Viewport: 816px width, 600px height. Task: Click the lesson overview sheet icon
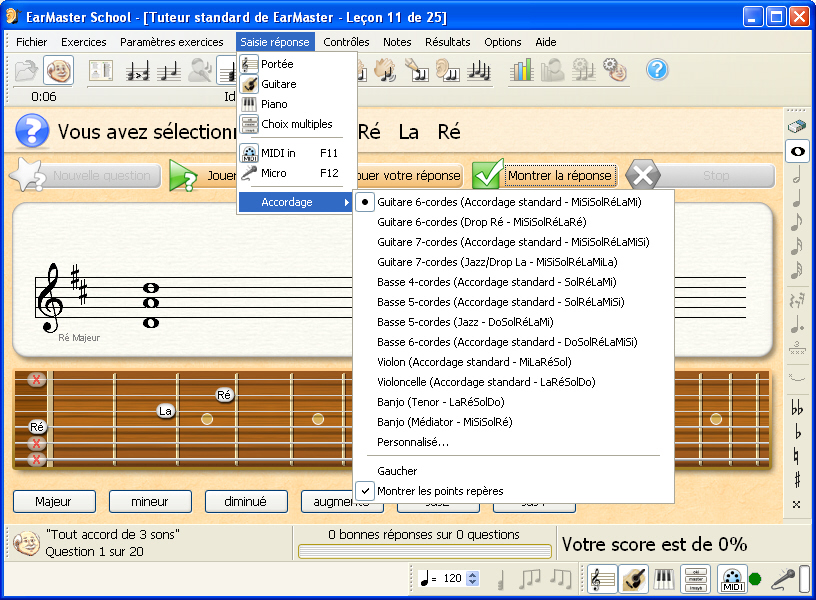pyautogui.click(x=100, y=70)
